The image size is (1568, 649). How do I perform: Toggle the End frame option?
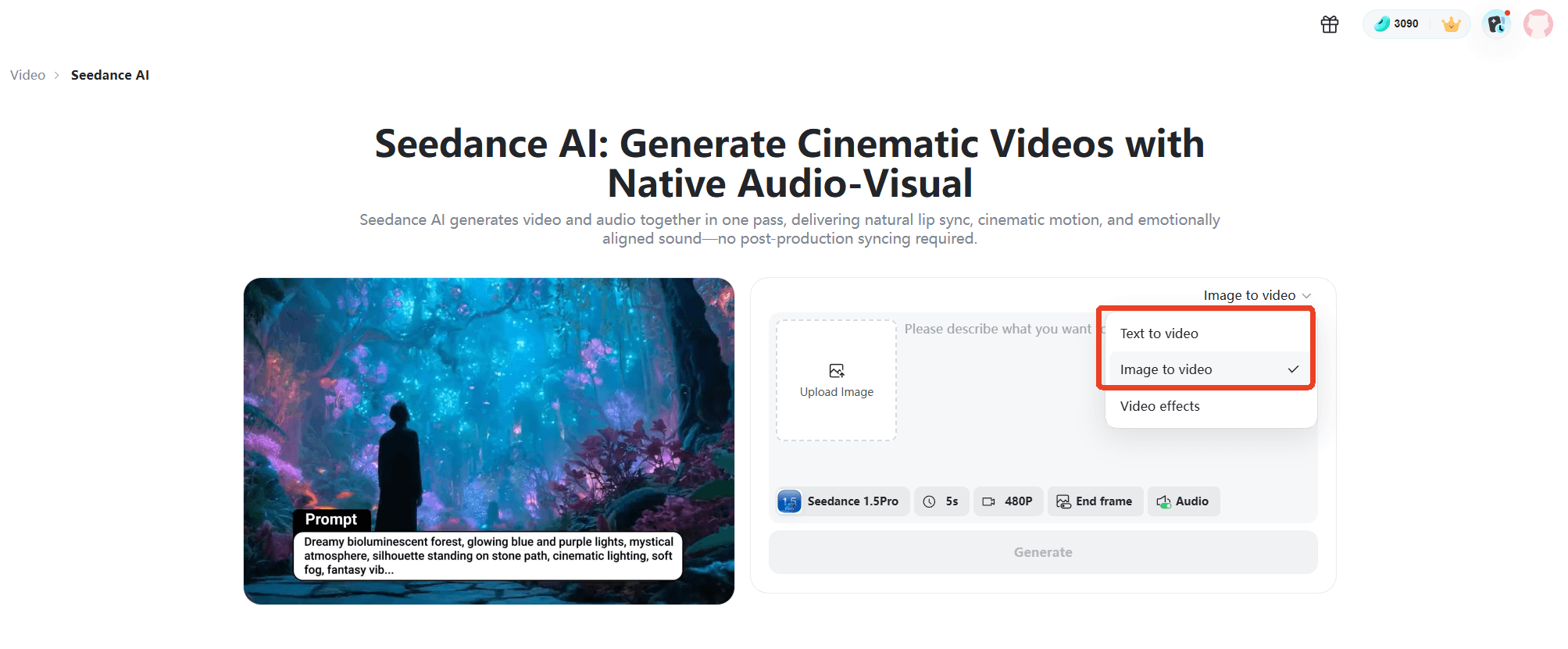point(1095,501)
